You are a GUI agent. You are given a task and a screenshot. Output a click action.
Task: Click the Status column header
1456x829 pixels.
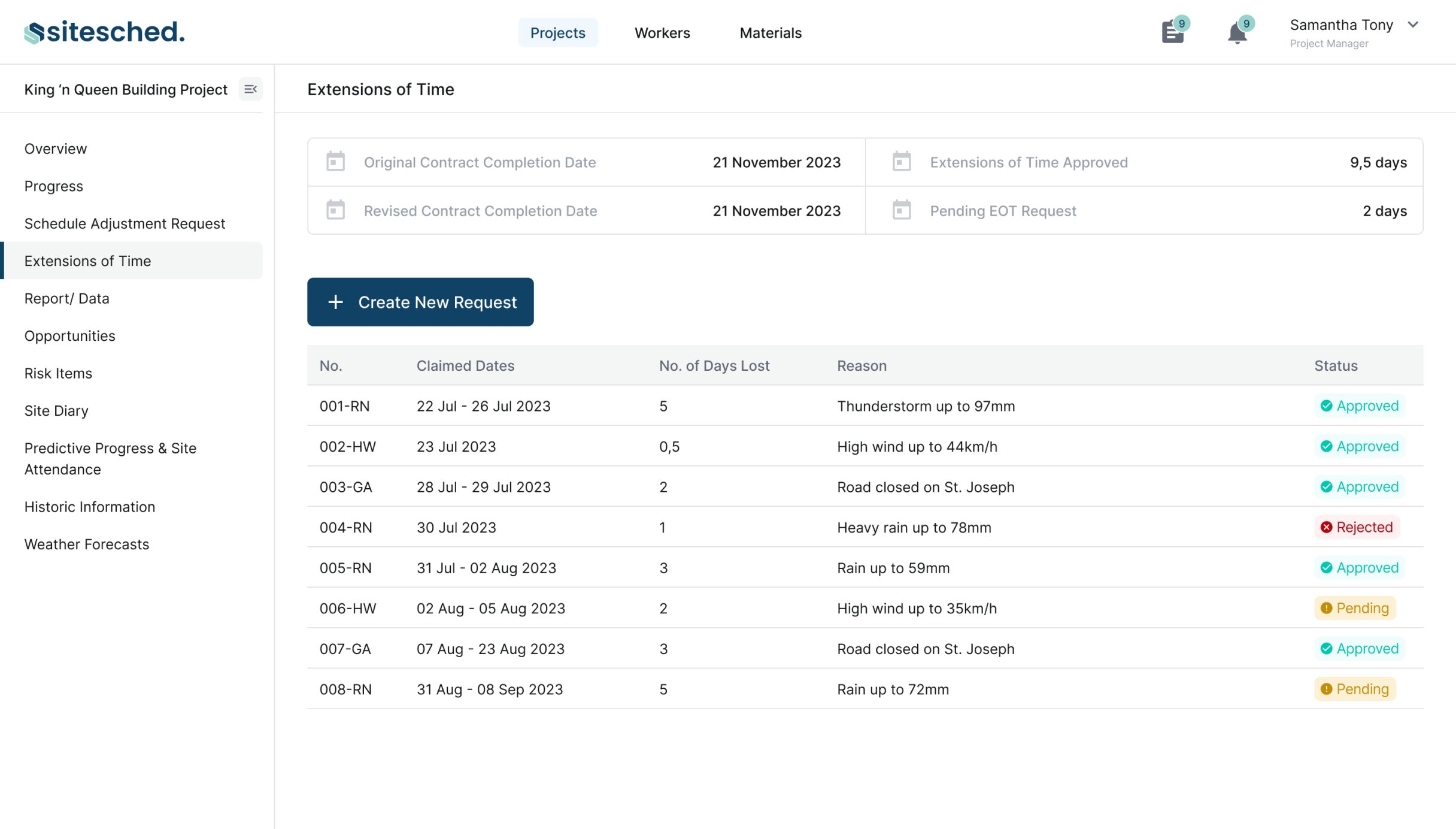click(1336, 365)
